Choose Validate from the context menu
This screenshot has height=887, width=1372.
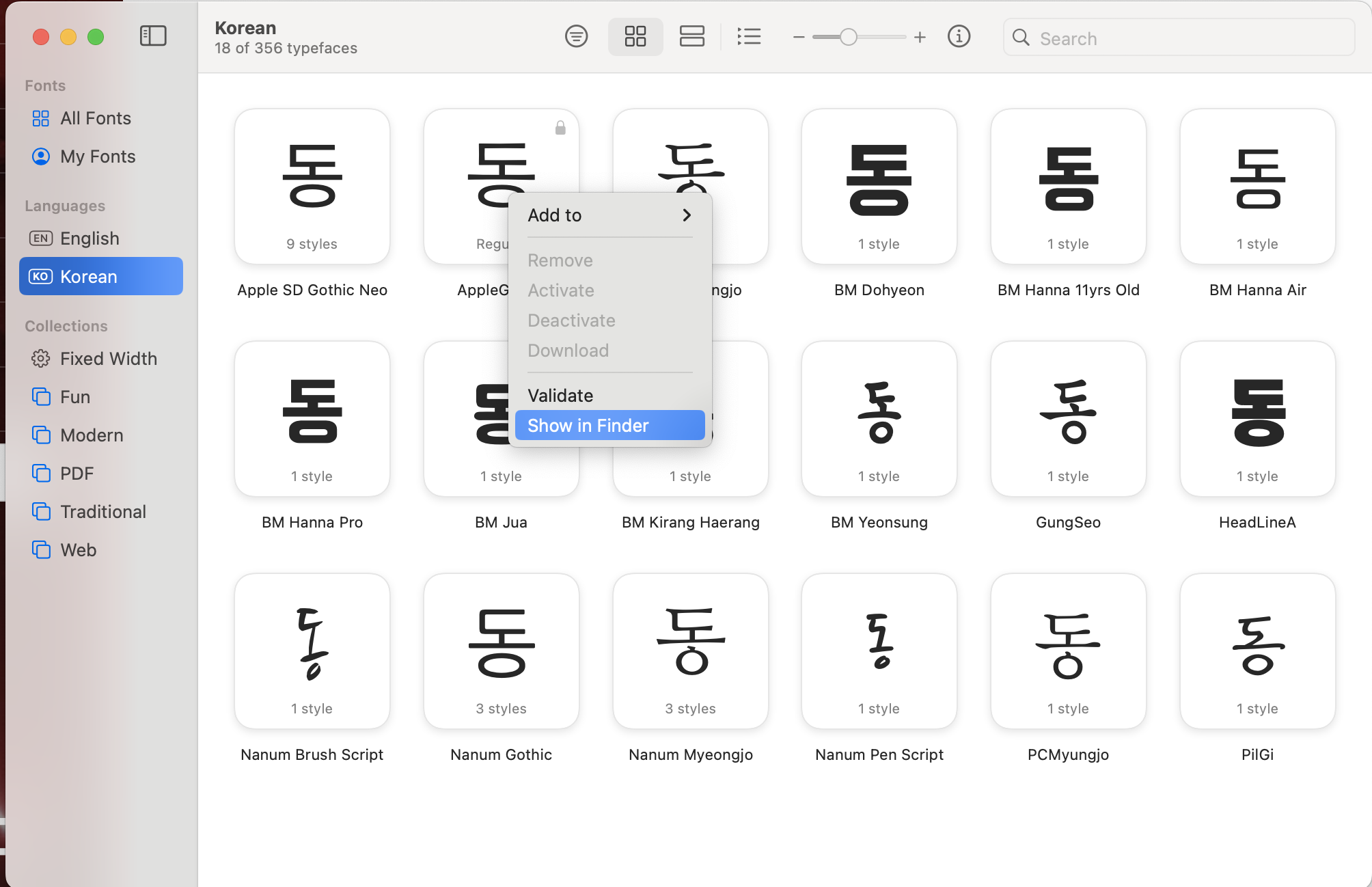coord(560,395)
